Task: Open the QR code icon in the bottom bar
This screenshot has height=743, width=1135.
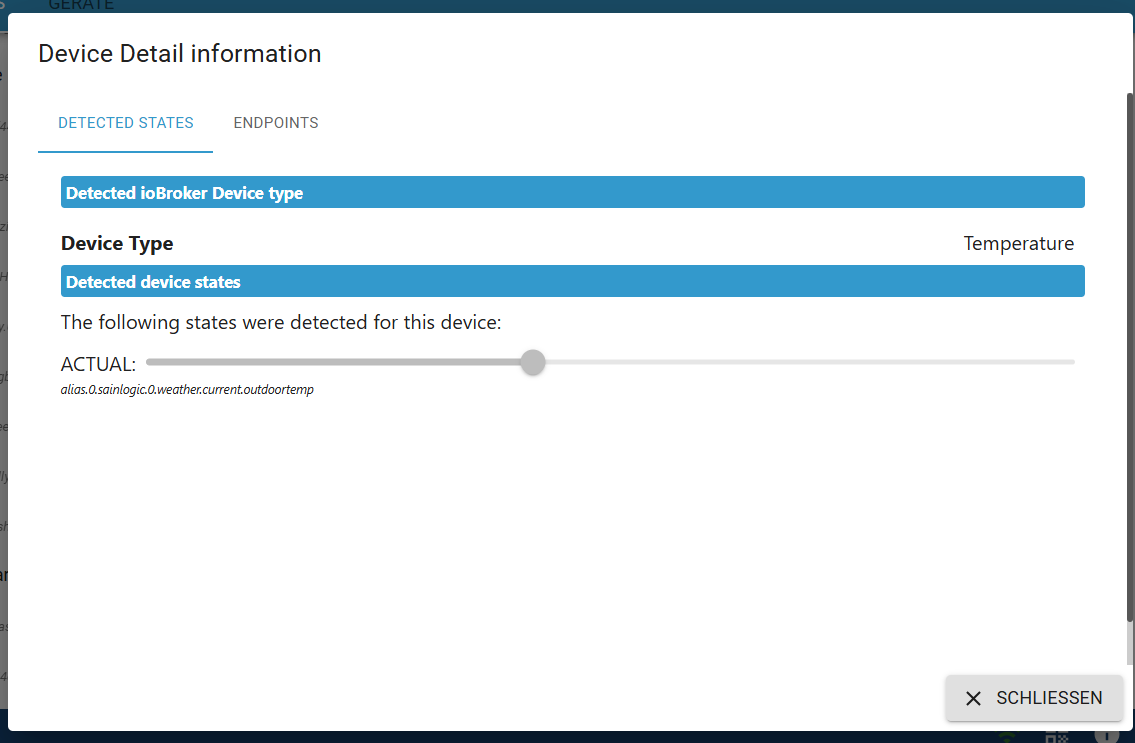Action: 1057,738
